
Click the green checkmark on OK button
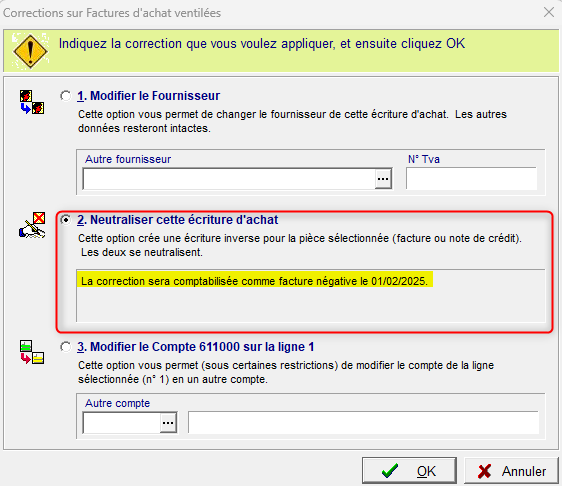(390, 471)
